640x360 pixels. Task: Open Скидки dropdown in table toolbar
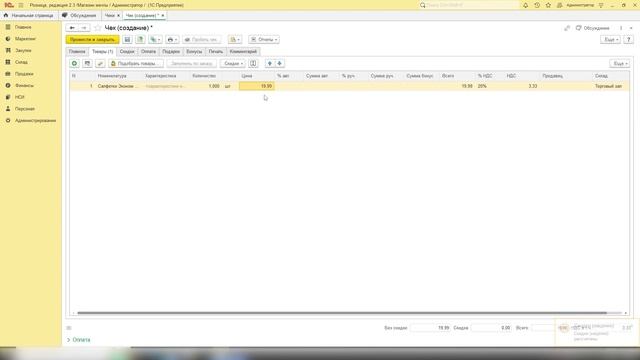(x=233, y=64)
